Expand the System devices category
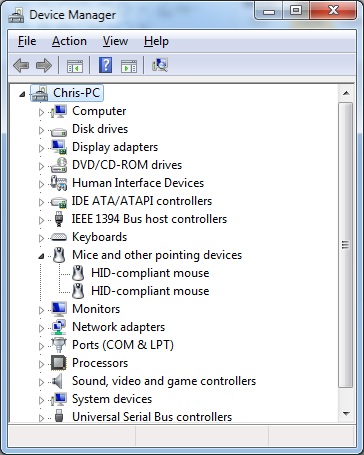The height and width of the screenshot is (455, 364). pyautogui.click(x=41, y=400)
